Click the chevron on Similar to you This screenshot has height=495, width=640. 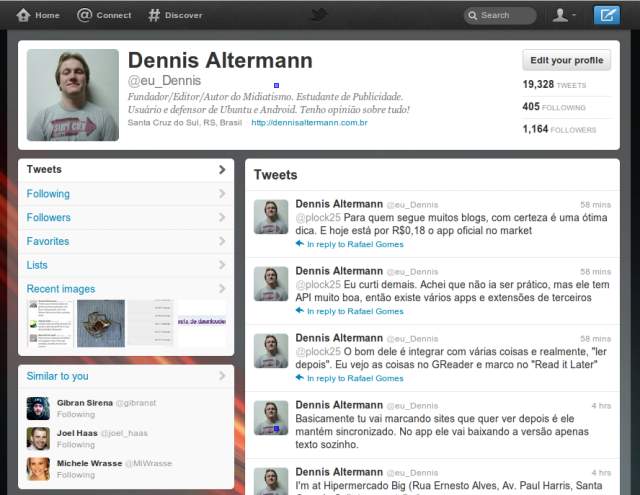222,375
